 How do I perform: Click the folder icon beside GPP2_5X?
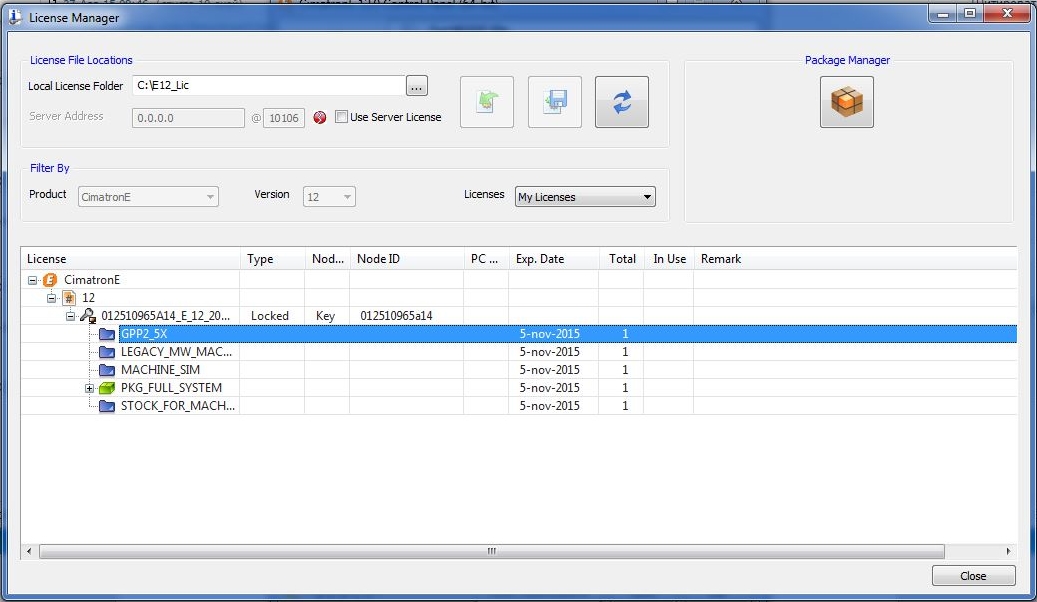click(106, 333)
